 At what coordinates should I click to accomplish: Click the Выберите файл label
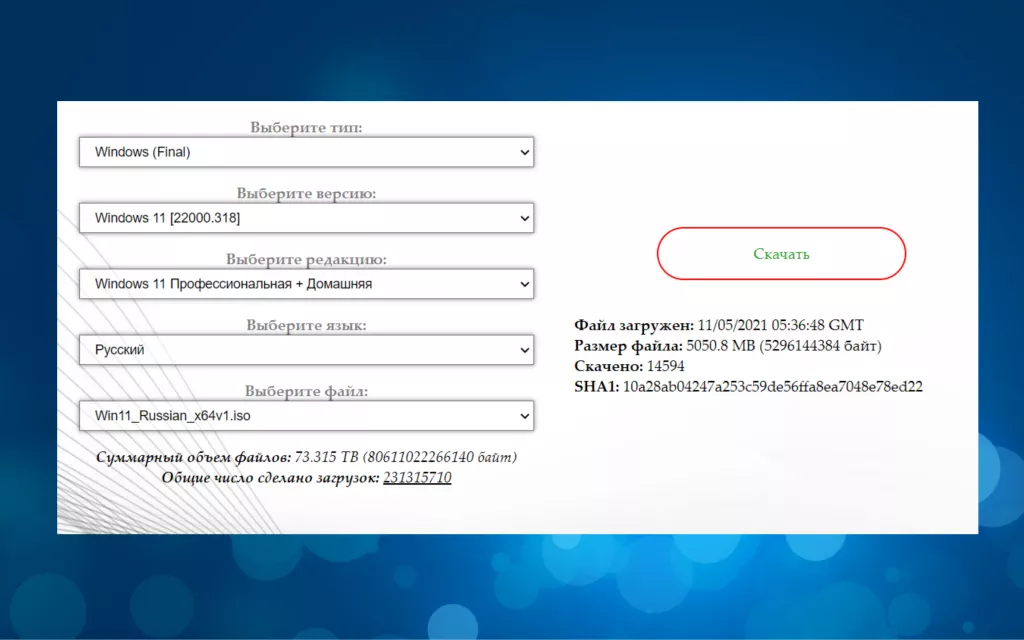point(306,391)
